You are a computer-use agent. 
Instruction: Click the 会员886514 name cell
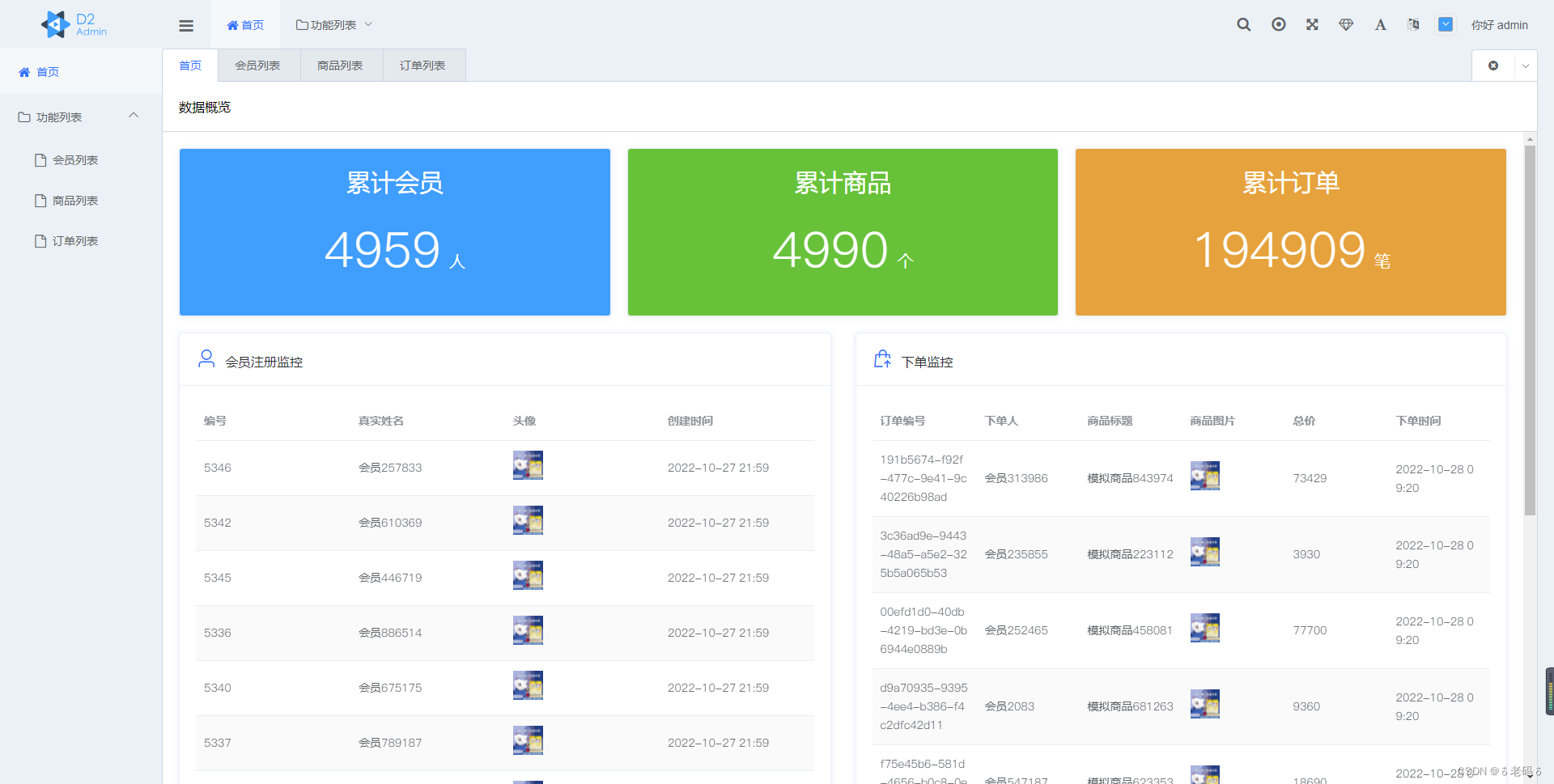tap(390, 633)
